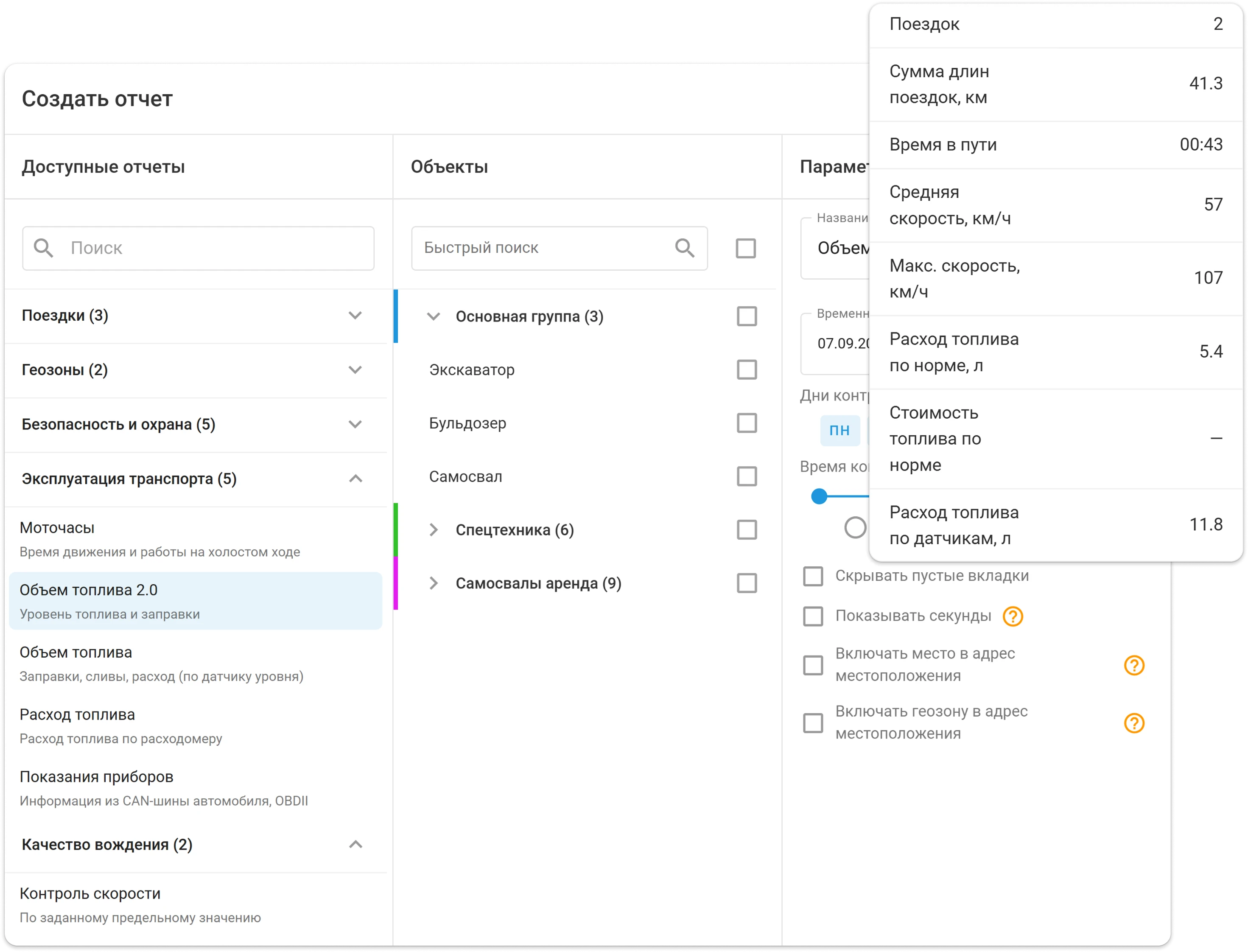Screen dimensions: 1248x952
Task: Enable Включать место в адрес местоположения
Action: [x=813, y=665]
